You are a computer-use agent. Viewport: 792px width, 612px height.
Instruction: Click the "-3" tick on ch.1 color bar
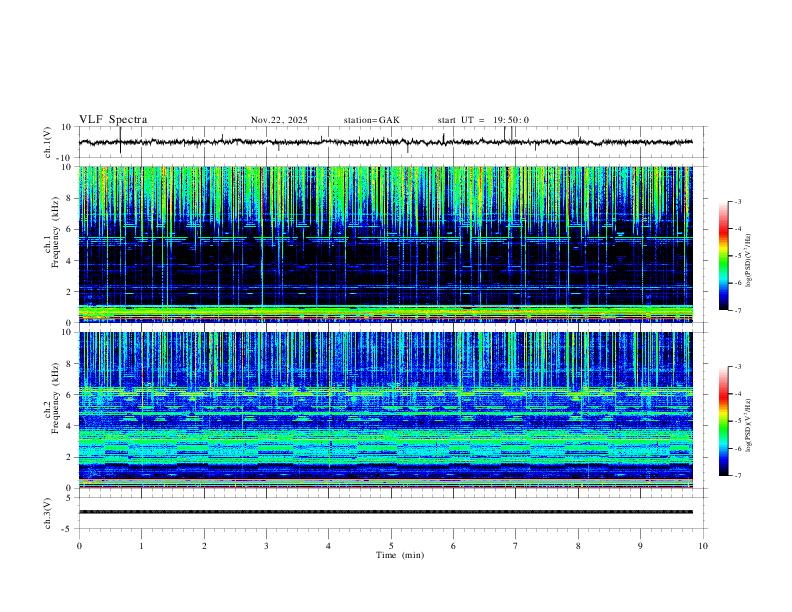point(737,201)
